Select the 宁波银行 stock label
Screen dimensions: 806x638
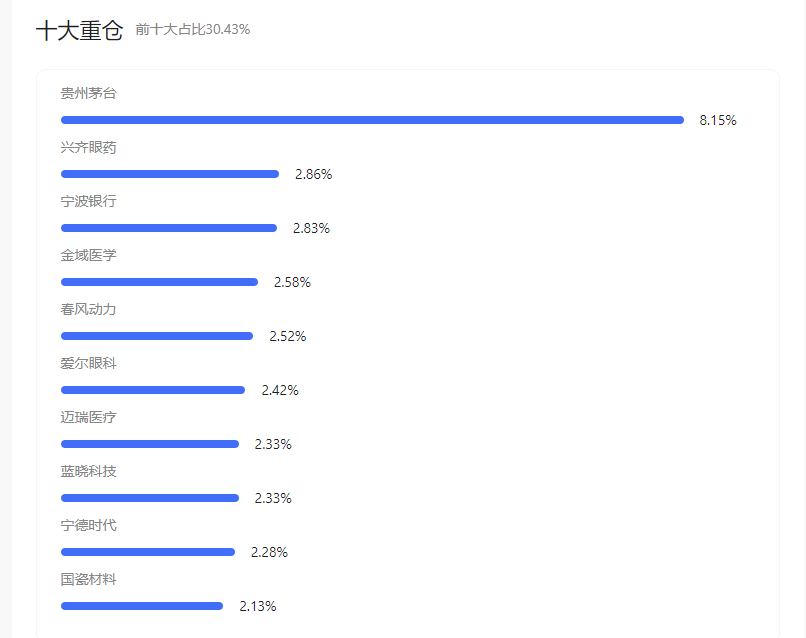pos(88,201)
